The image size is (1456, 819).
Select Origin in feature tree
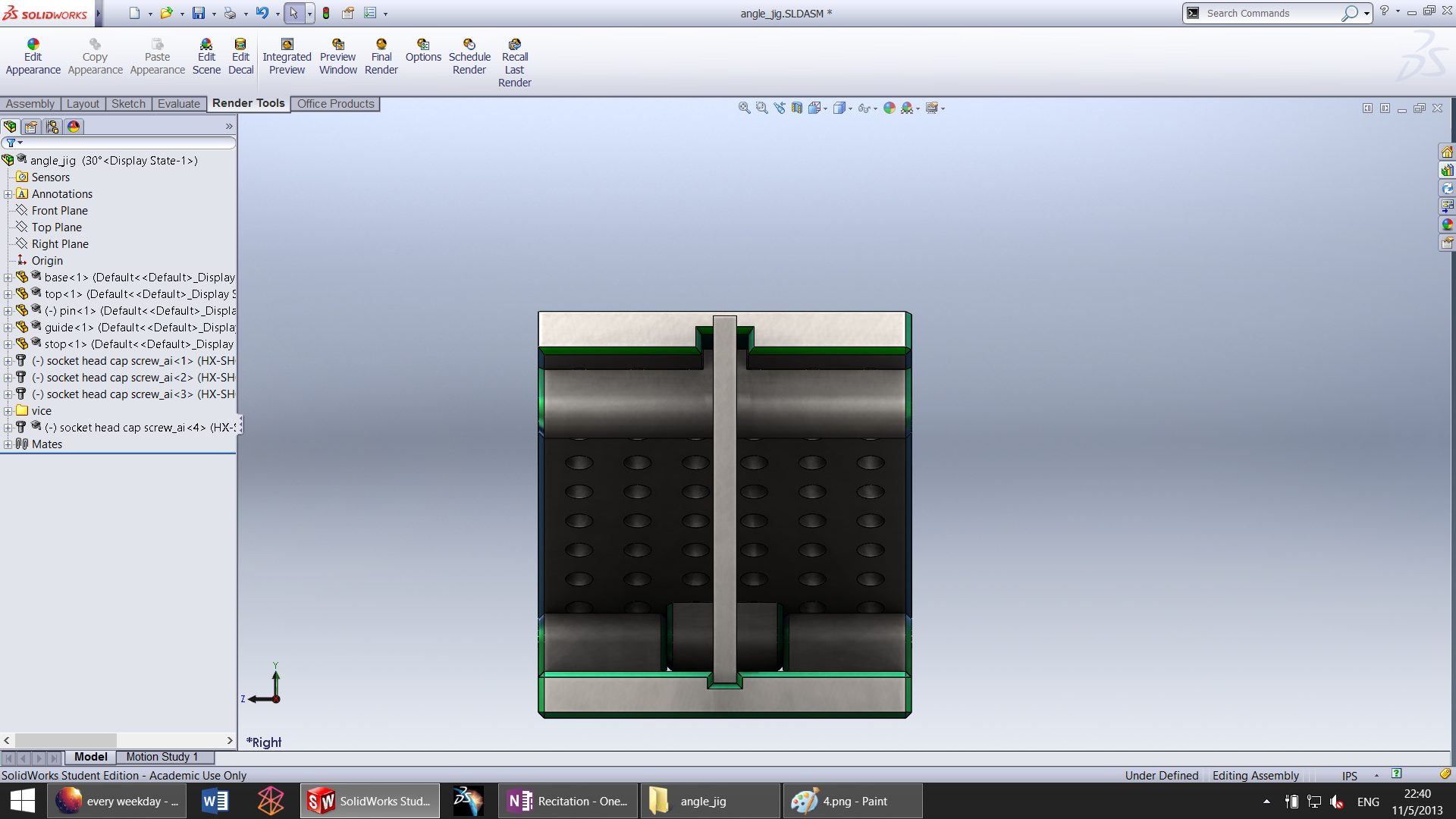(47, 261)
